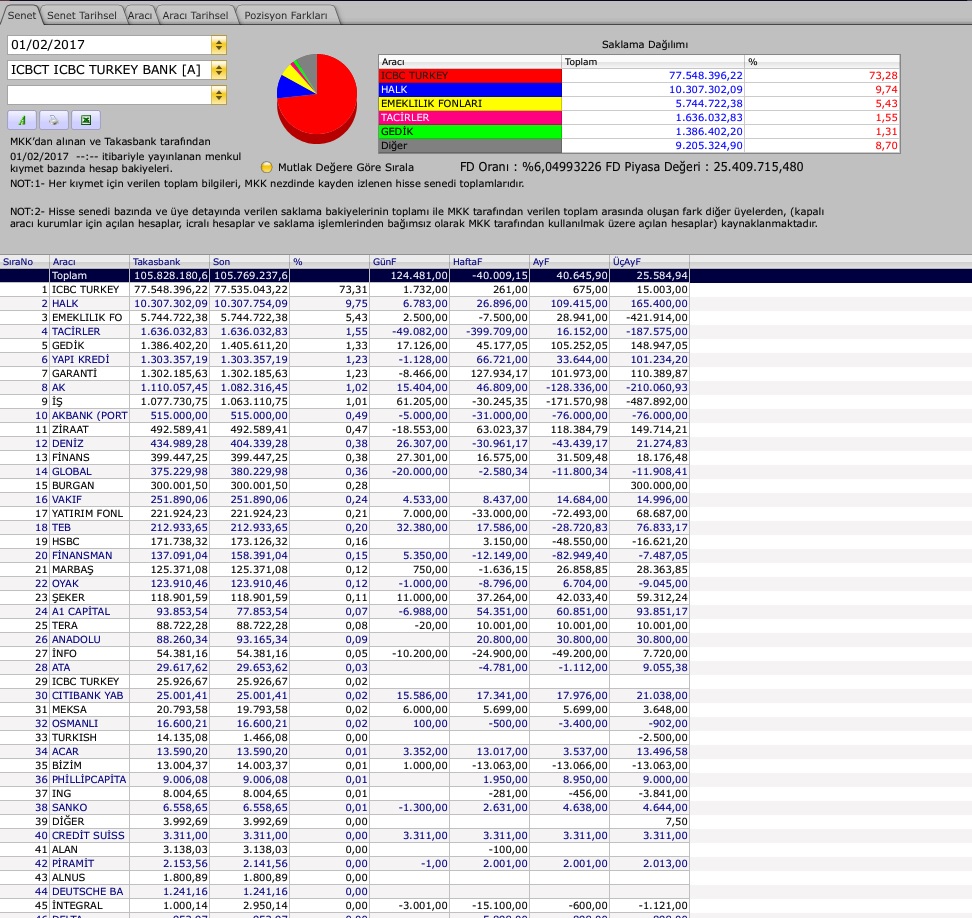The image size is (972, 918).
Task: Select the Senet tab
Action: (22, 15)
